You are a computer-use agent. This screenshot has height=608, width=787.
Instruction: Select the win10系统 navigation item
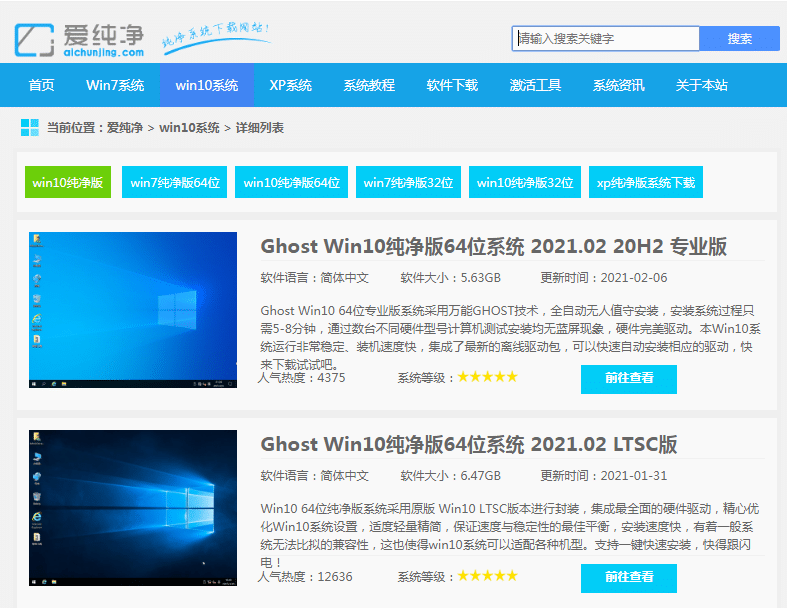click(207, 85)
